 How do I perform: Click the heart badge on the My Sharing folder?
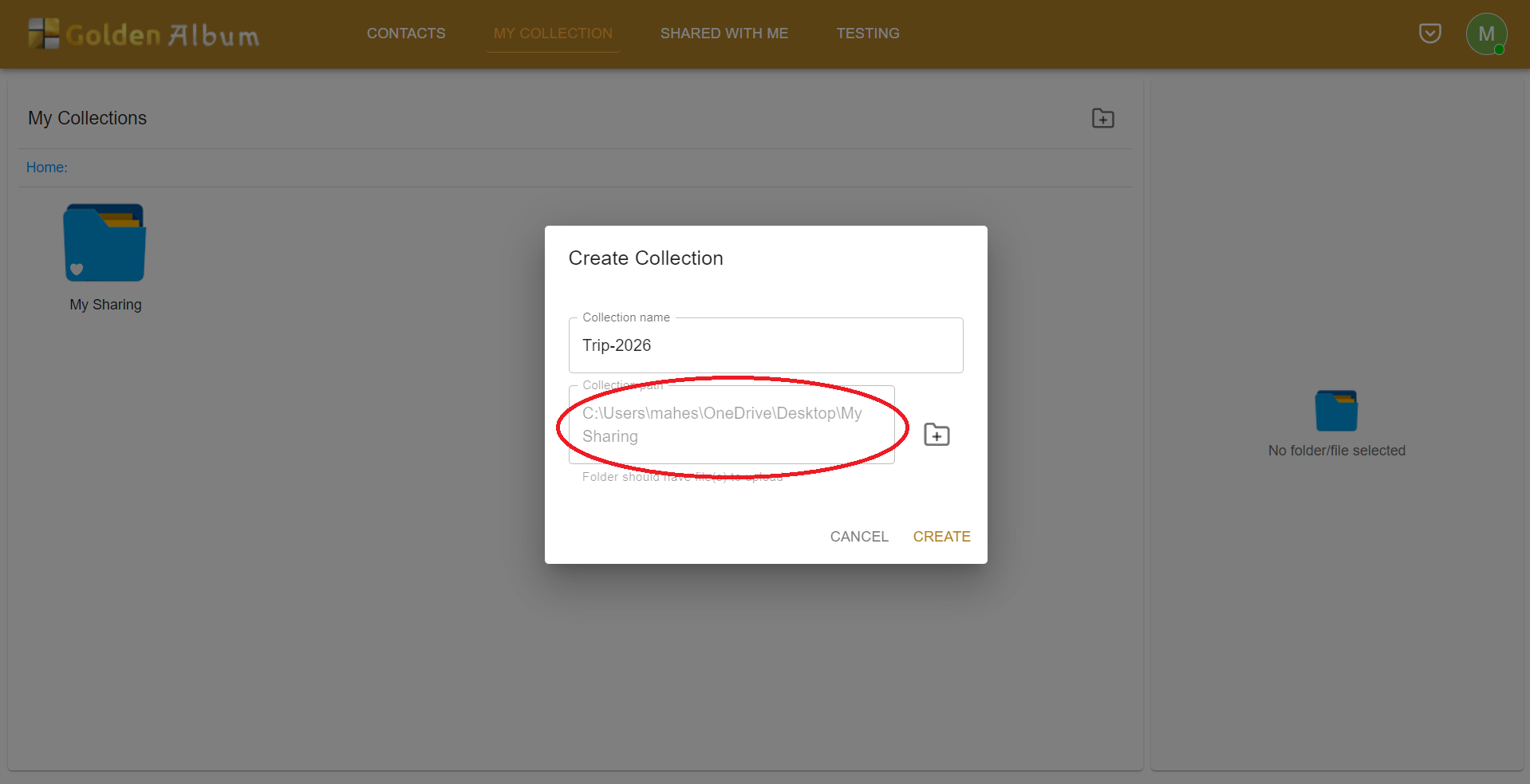[76, 270]
